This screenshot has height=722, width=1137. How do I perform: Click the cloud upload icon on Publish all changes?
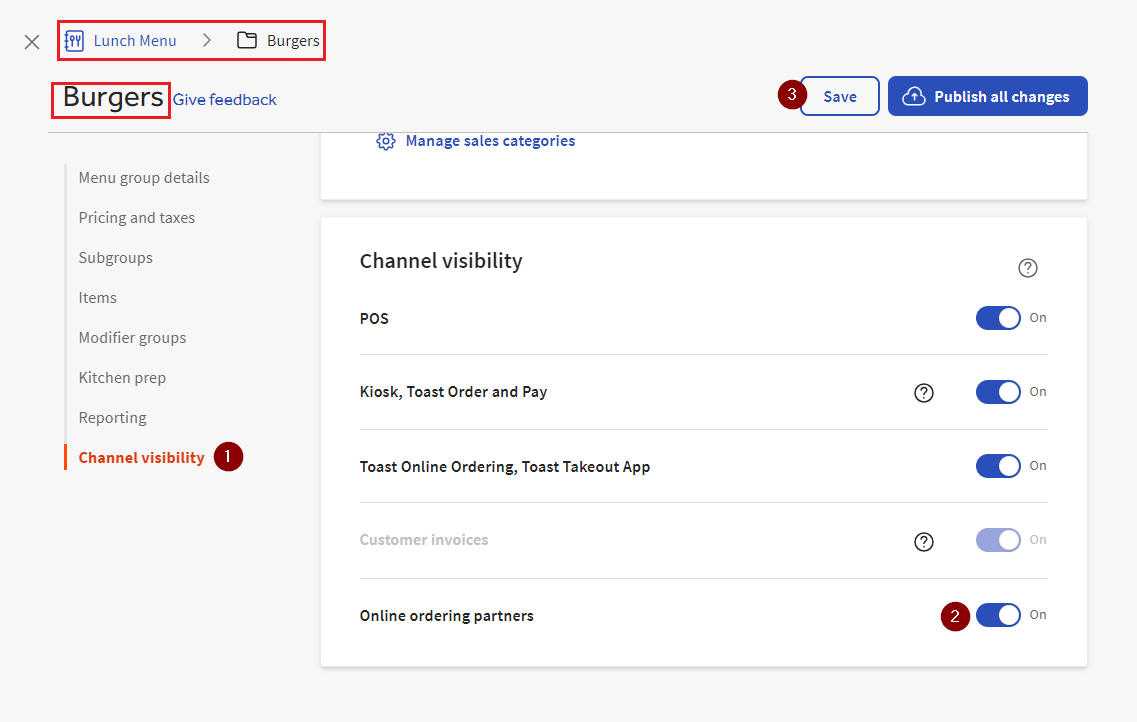(914, 95)
